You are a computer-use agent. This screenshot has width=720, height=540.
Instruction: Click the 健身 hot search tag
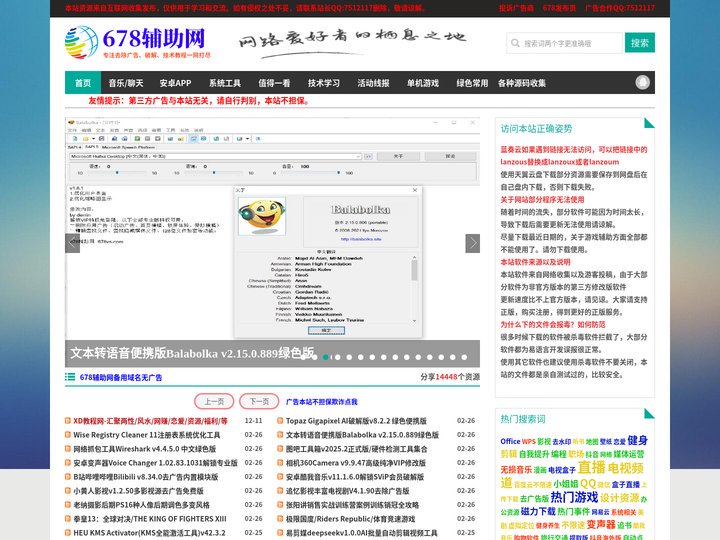(x=637, y=440)
